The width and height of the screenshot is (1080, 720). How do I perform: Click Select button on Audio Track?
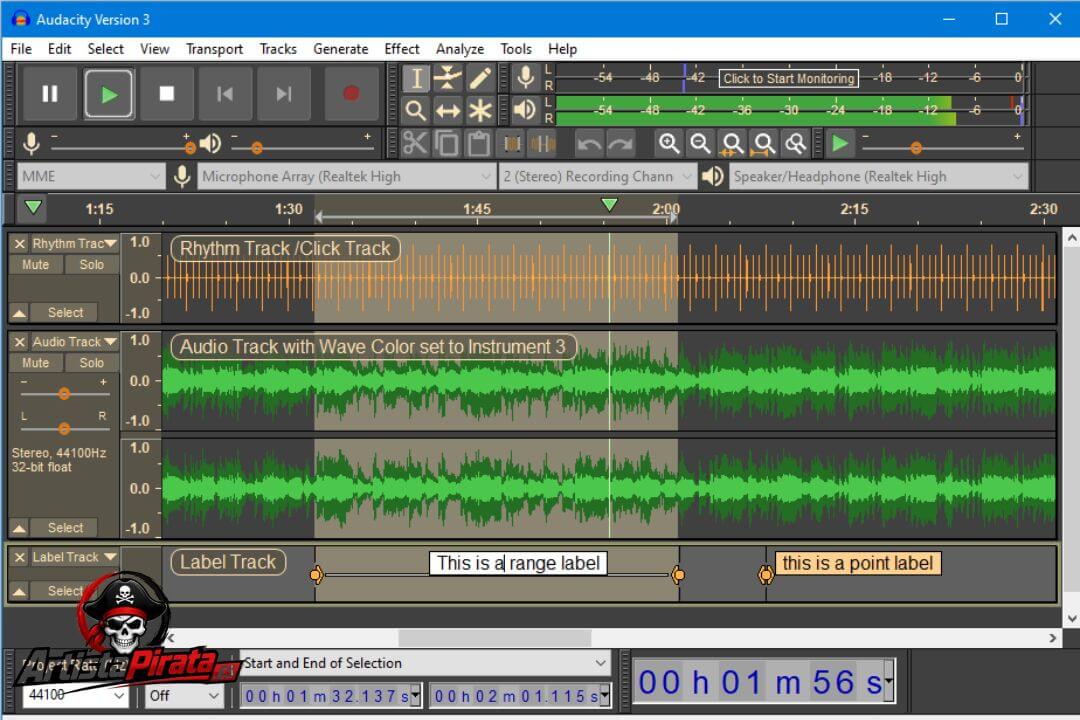[65, 528]
